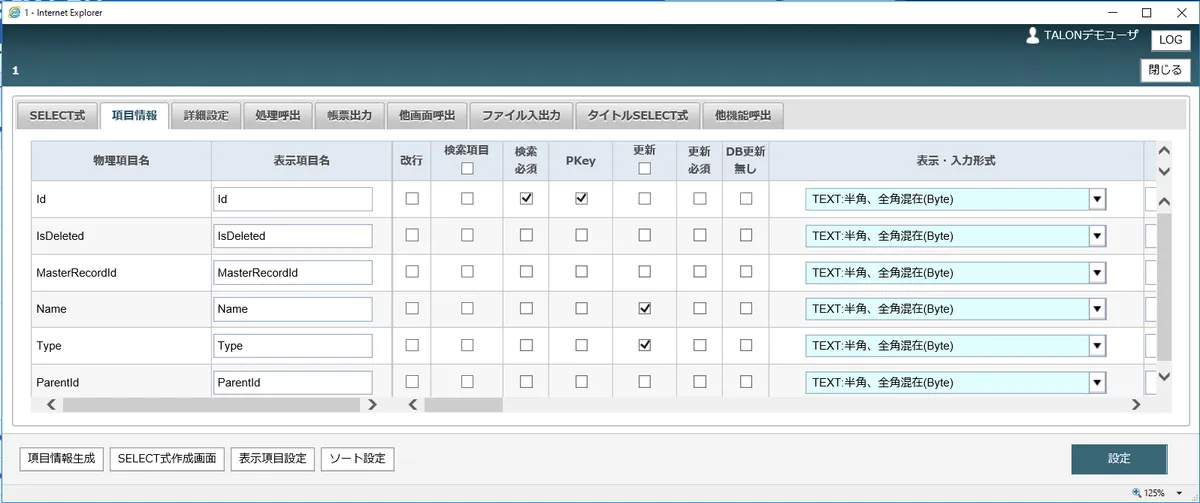Click left arrow of left horizontal scrollbar
Image resolution: width=1200 pixels, height=503 pixels.
point(50,405)
